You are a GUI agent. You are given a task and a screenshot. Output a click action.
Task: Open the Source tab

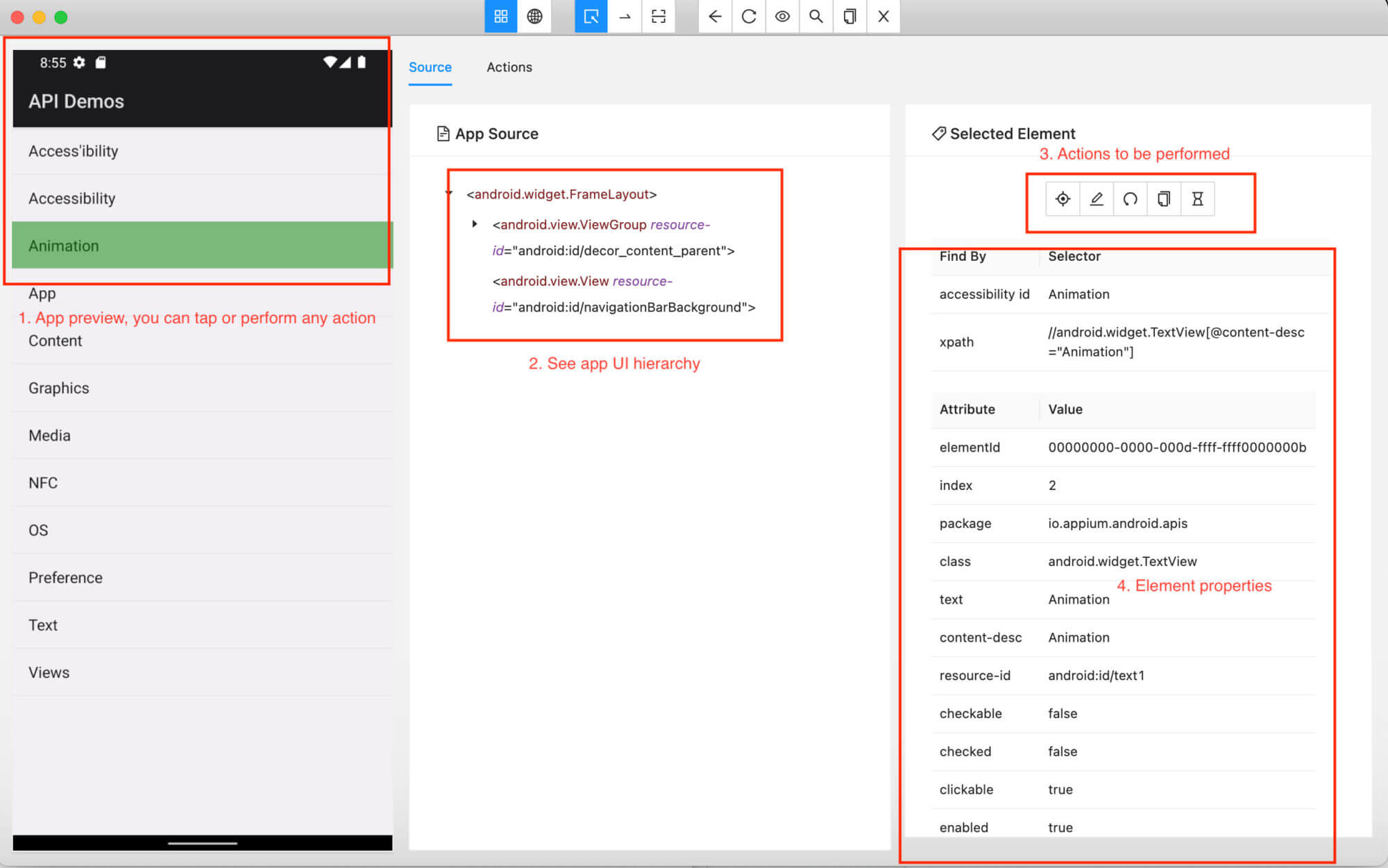pos(430,67)
